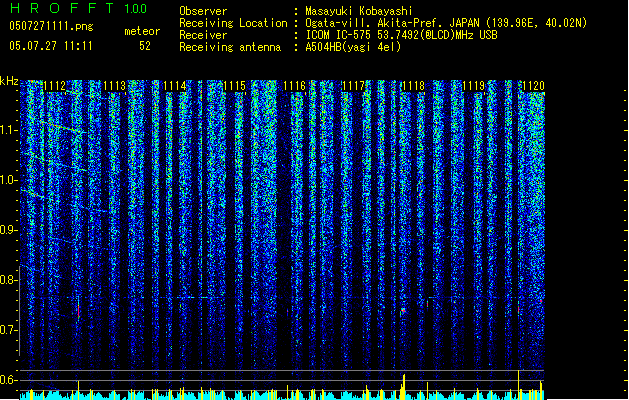Click the red meteor echo after 1112
This screenshot has height=400, width=629.
pyautogui.click(x=79, y=309)
